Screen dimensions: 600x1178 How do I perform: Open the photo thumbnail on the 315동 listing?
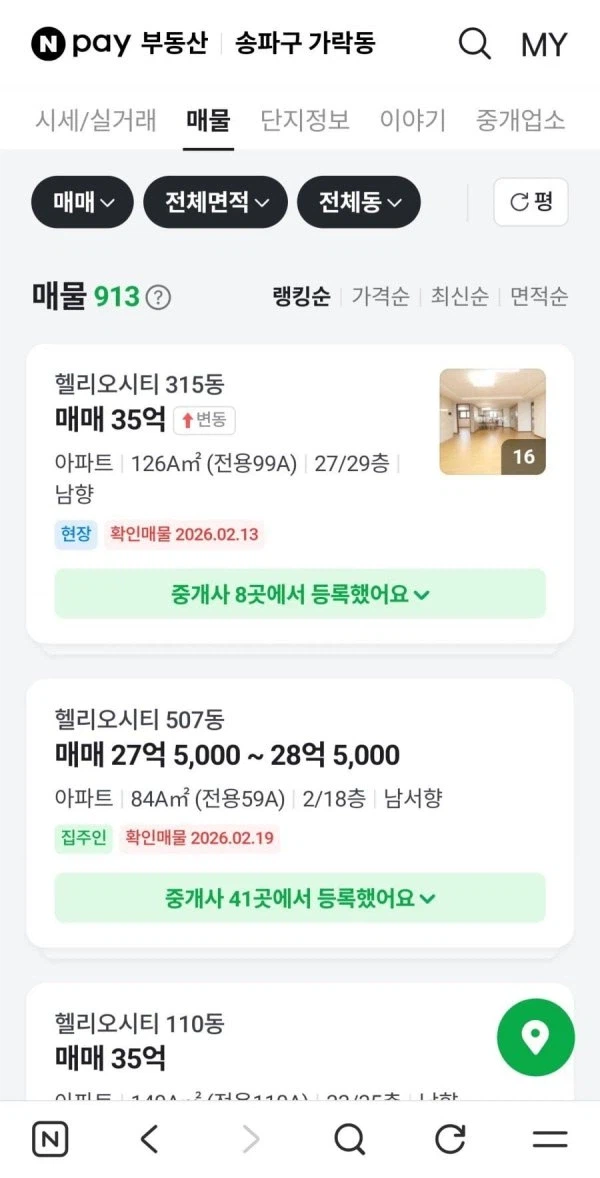(491, 419)
